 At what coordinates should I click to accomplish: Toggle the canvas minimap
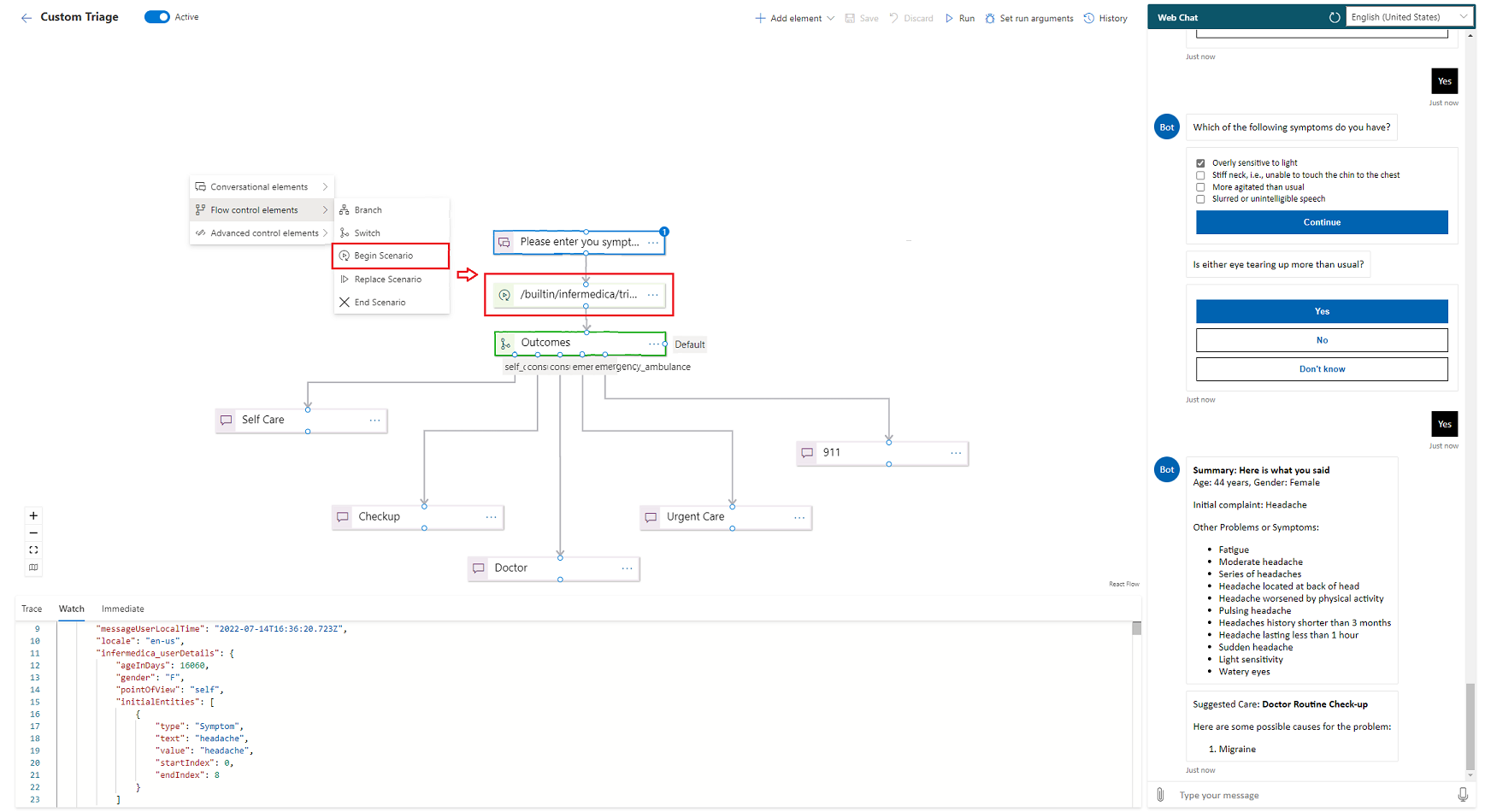33,567
